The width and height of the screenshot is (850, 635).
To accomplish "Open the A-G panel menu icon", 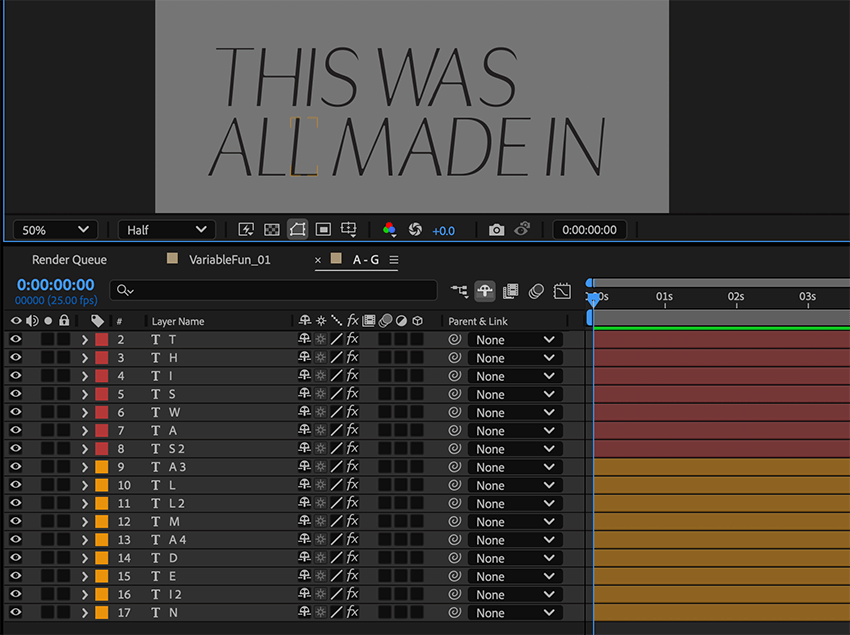I will (x=394, y=260).
